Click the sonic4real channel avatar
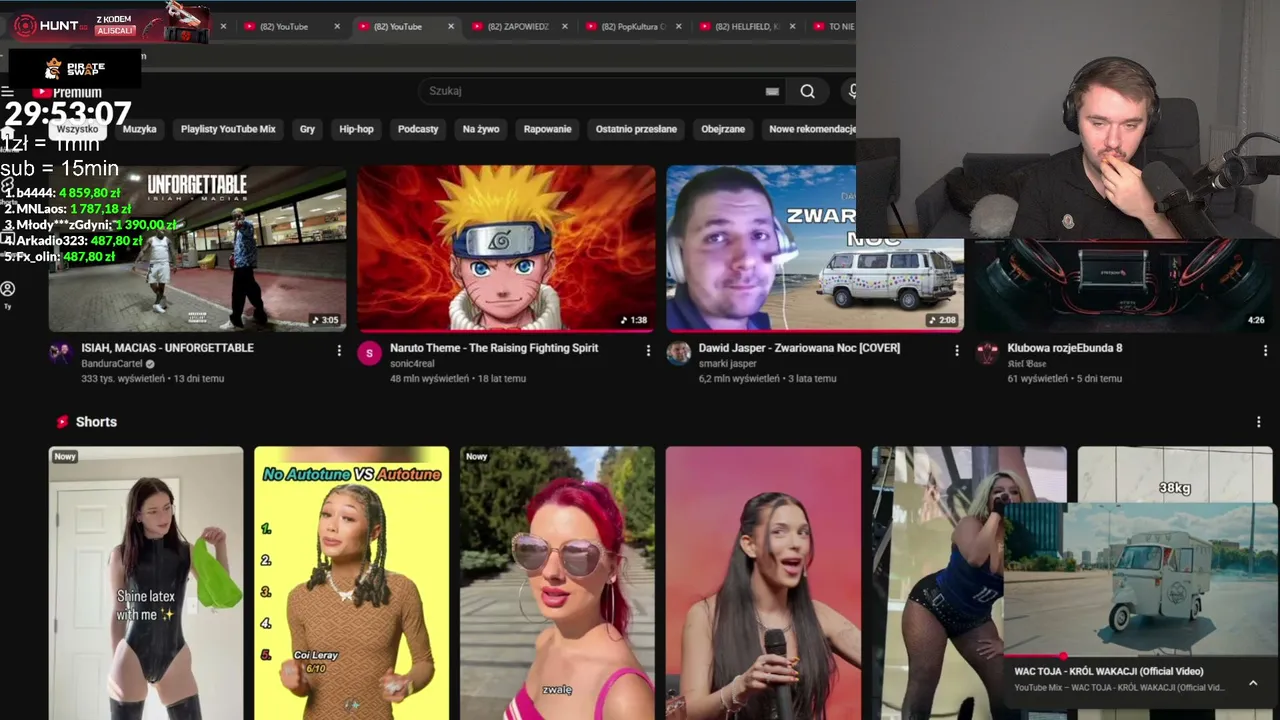This screenshot has height=720, width=1280. coord(370,352)
